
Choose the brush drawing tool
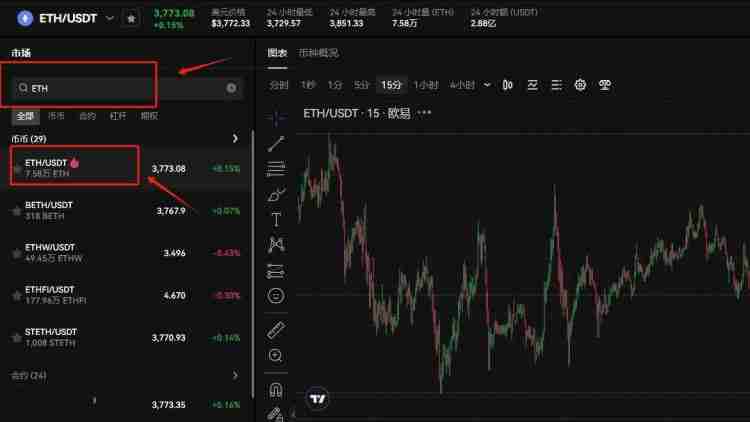[x=276, y=194]
